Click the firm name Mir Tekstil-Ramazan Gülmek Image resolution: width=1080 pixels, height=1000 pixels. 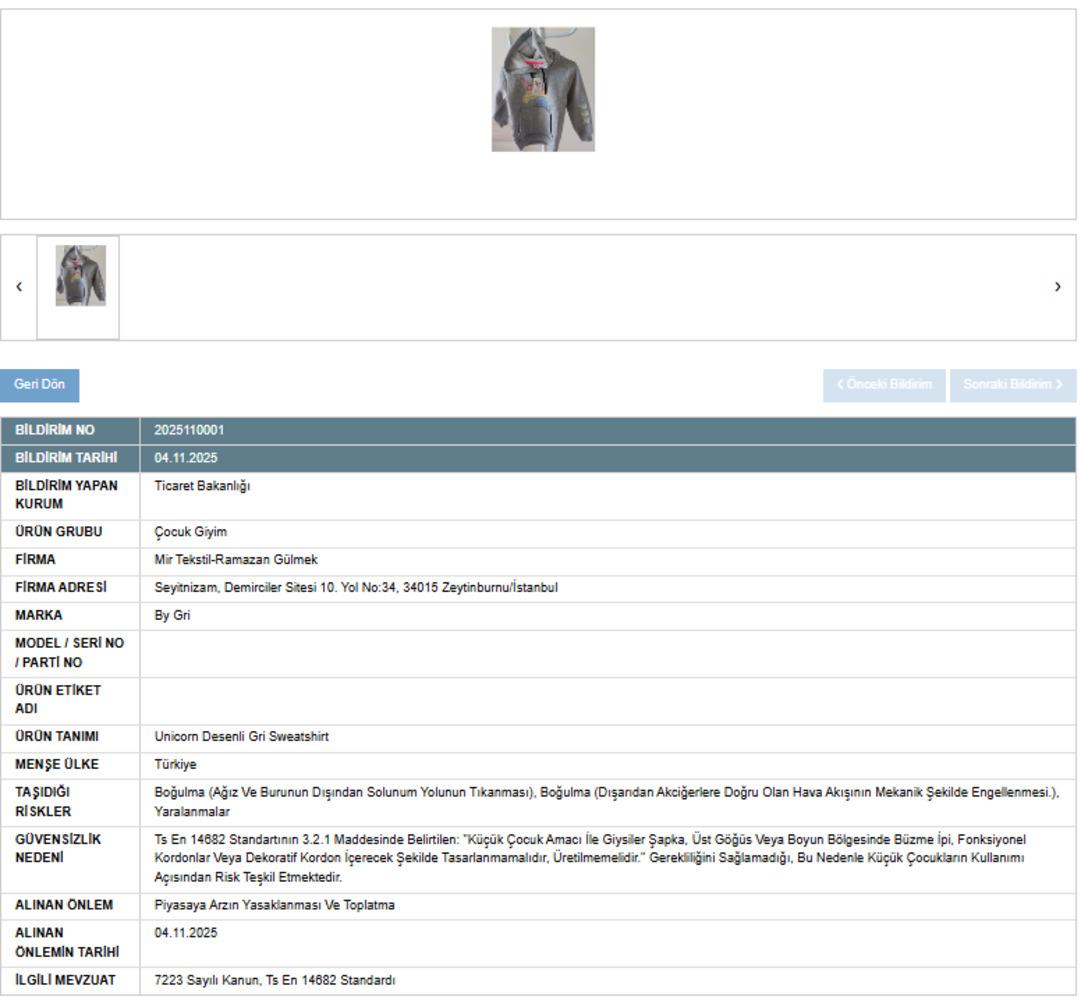236,560
